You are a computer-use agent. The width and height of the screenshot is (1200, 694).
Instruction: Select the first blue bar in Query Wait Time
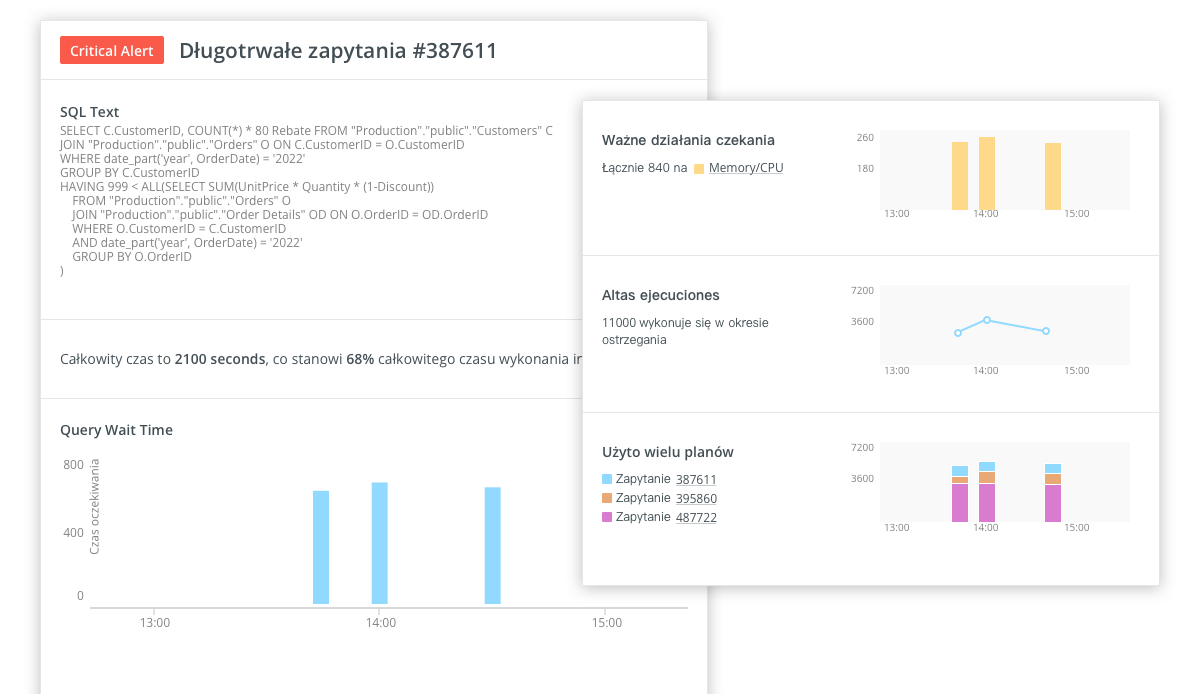[x=321, y=547]
